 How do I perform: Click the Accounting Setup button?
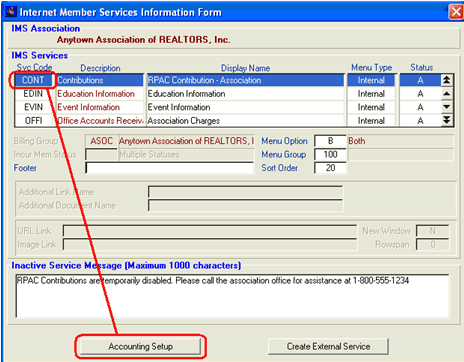point(140,346)
